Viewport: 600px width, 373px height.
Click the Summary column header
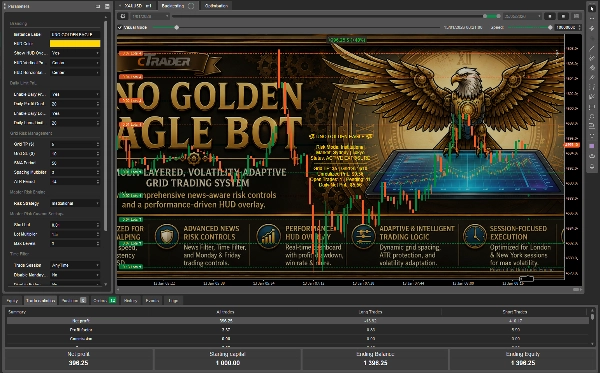point(17,312)
